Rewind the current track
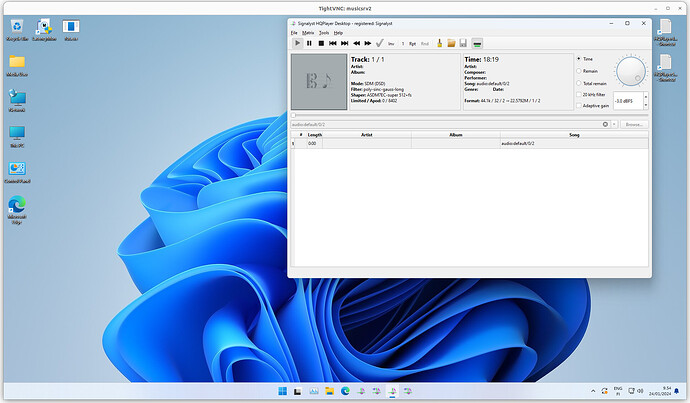The width and height of the screenshot is (690, 403). coord(356,43)
